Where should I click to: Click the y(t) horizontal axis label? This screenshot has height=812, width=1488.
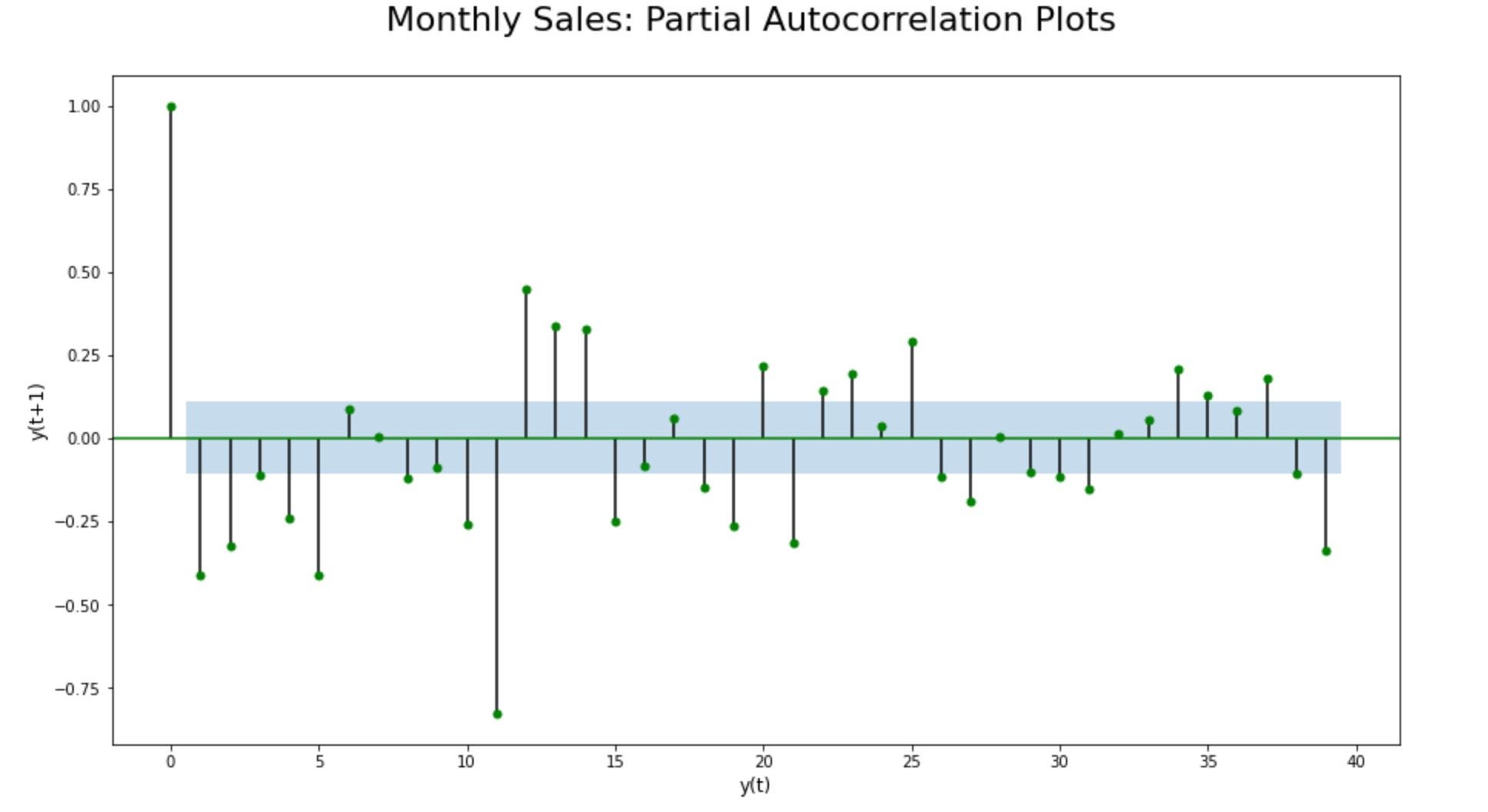tap(754, 785)
